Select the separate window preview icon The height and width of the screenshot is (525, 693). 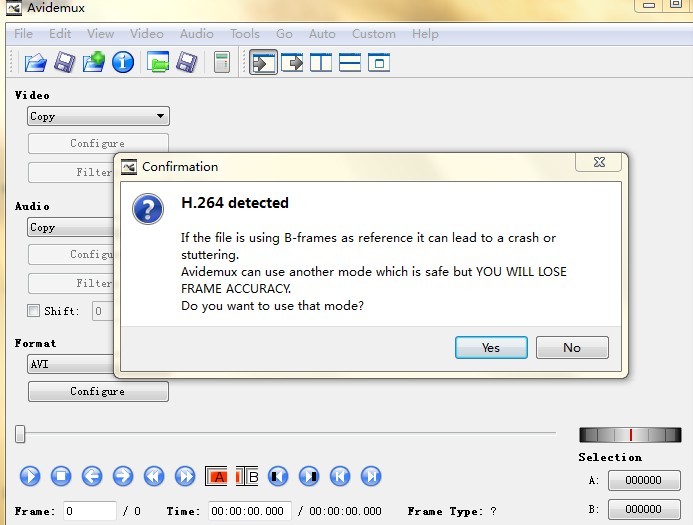click(x=379, y=62)
